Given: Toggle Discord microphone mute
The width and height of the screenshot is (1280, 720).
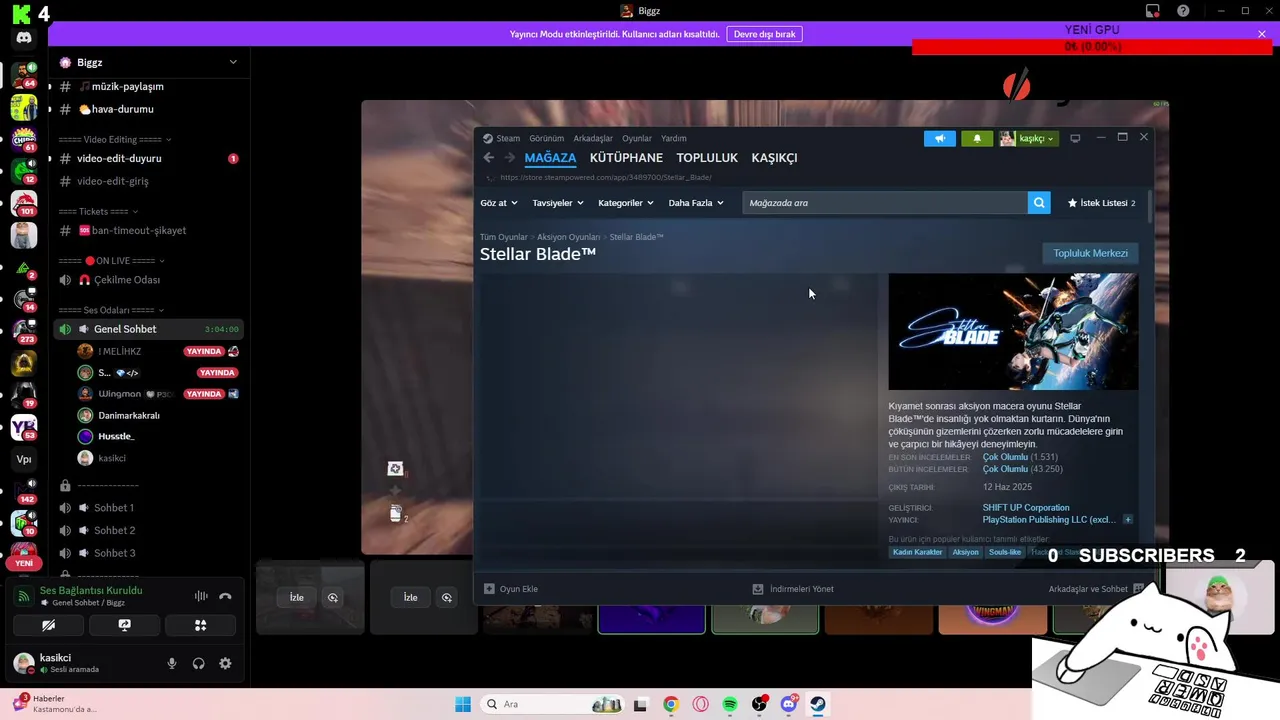Looking at the screenshot, I should tap(172, 663).
